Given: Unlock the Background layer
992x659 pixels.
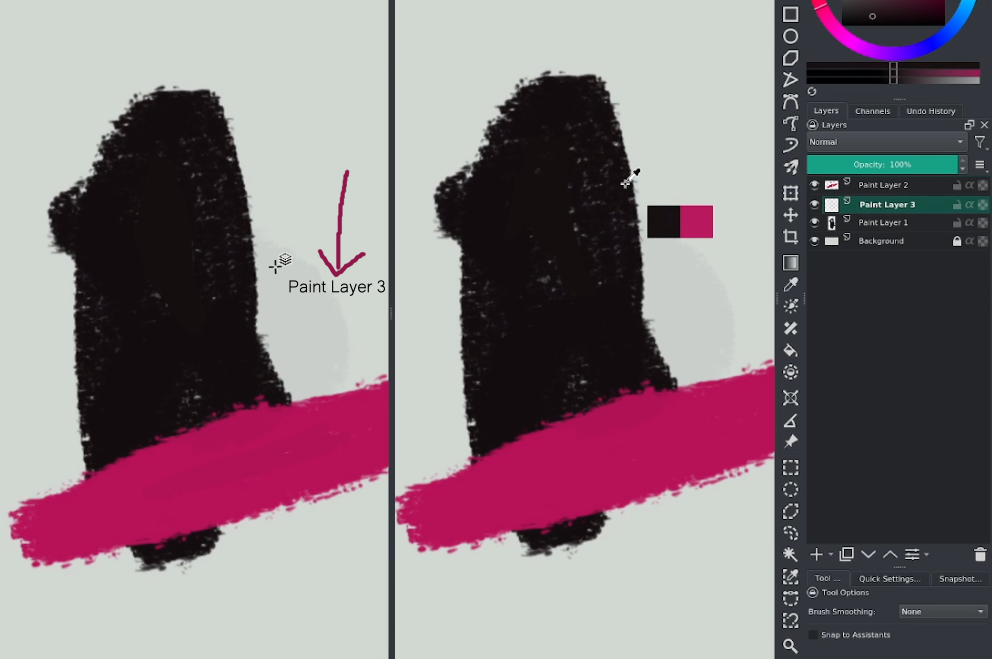Looking at the screenshot, I should pos(956,240).
